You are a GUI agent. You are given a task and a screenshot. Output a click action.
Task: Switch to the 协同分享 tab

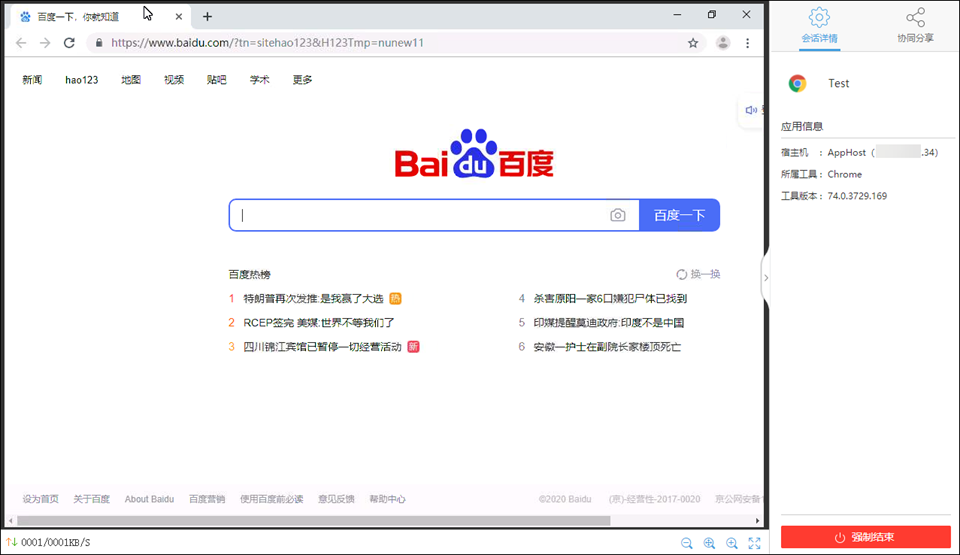coord(915,26)
